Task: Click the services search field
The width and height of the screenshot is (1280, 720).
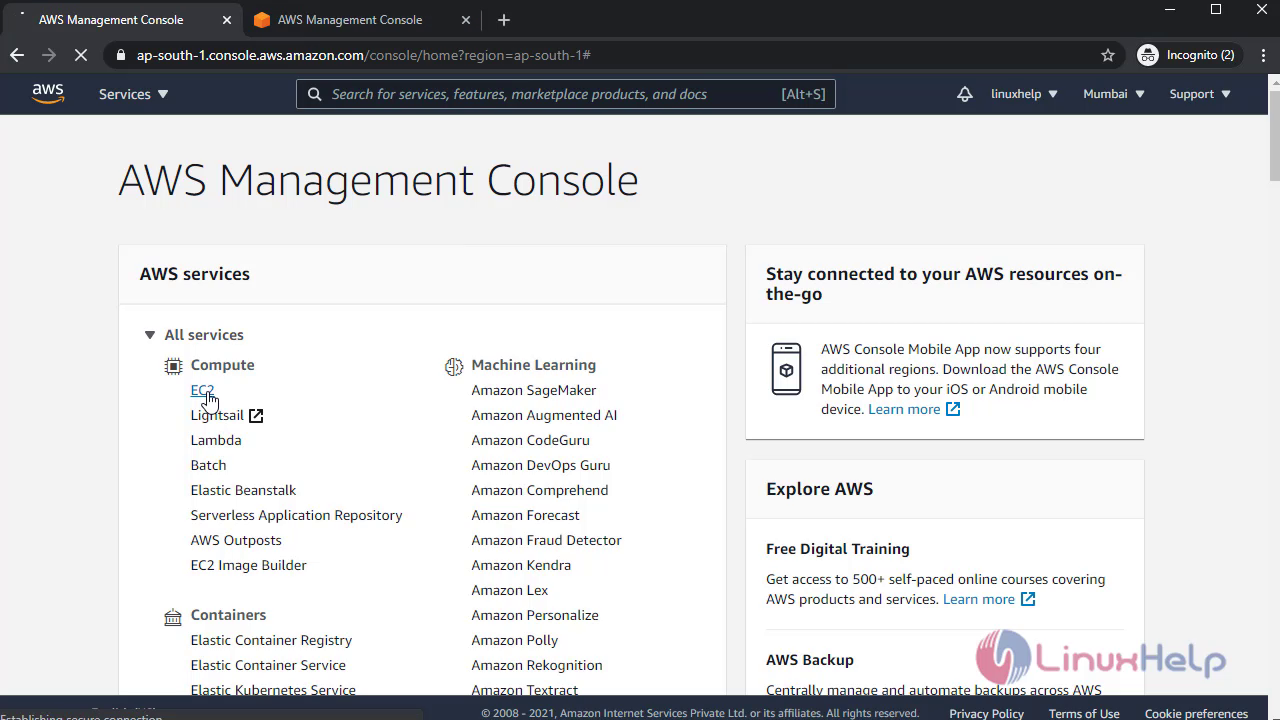Action: [x=566, y=94]
